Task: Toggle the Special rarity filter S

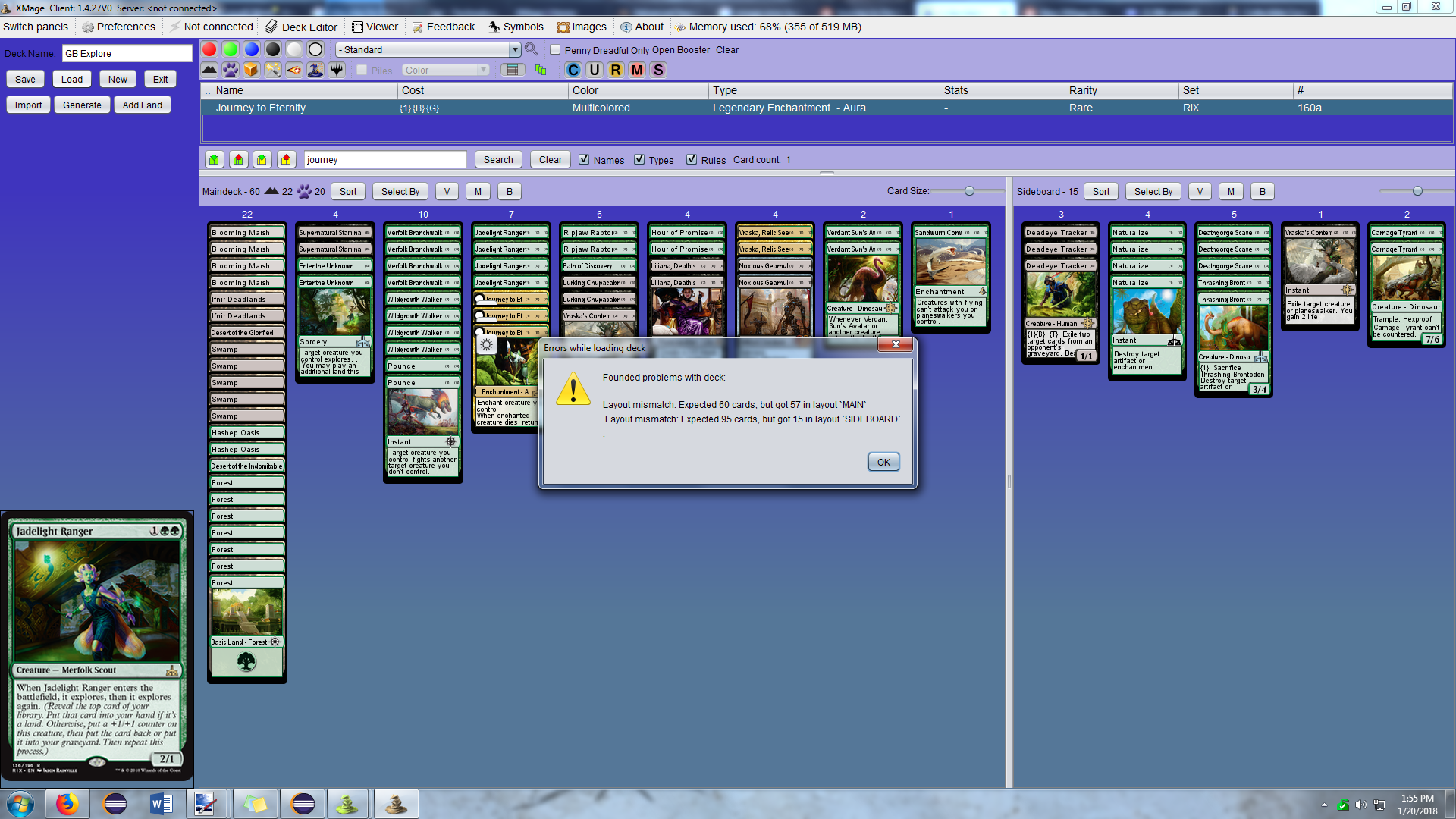Action: pos(658,70)
